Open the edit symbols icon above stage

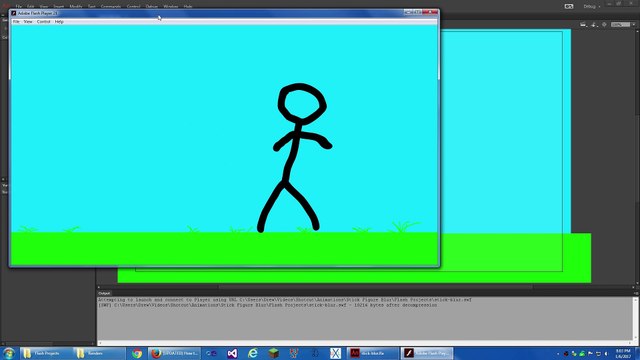(594, 25)
